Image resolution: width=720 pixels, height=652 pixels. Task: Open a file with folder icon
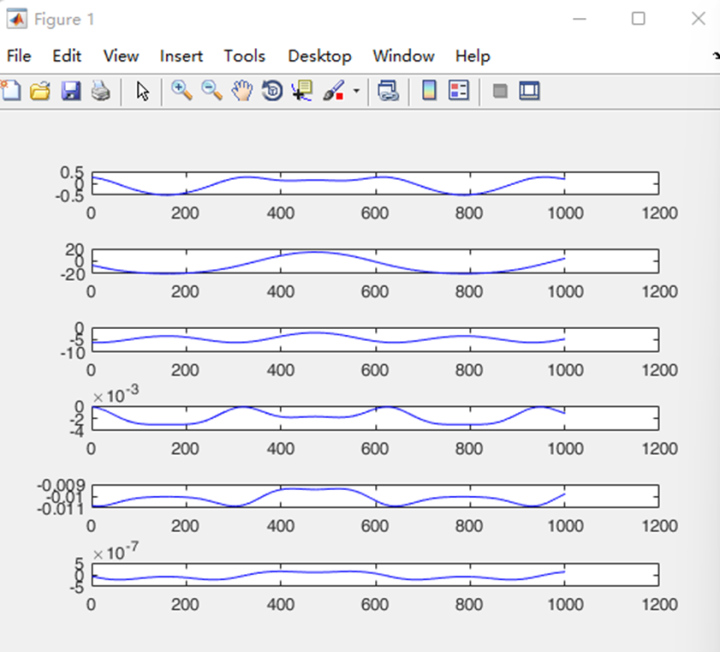(40, 90)
